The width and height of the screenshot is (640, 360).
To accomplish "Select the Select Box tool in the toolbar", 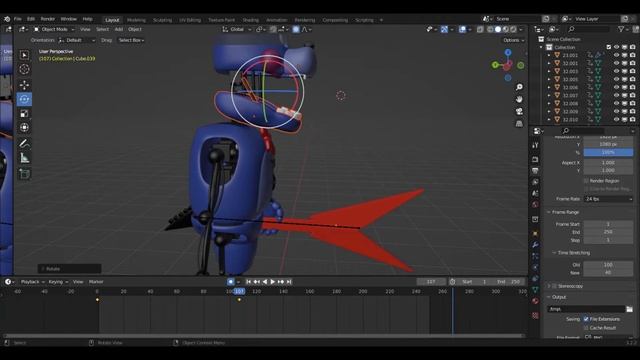I will 24,55.
